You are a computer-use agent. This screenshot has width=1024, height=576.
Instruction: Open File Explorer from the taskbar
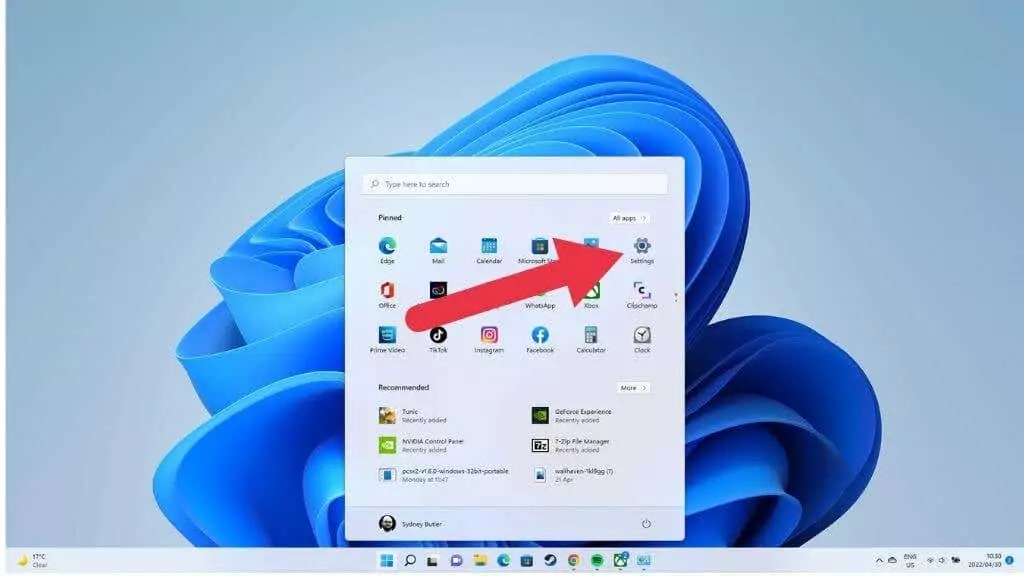pos(480,560)
